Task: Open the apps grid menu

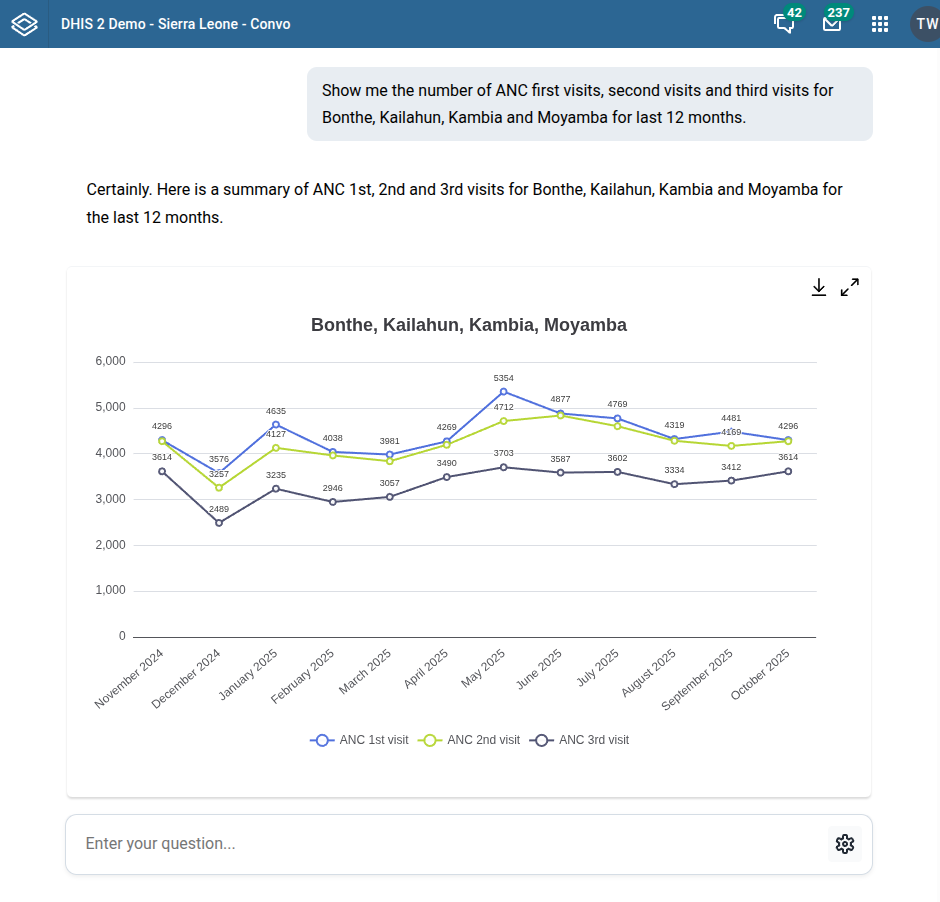Action: click(x=880, y=24)
